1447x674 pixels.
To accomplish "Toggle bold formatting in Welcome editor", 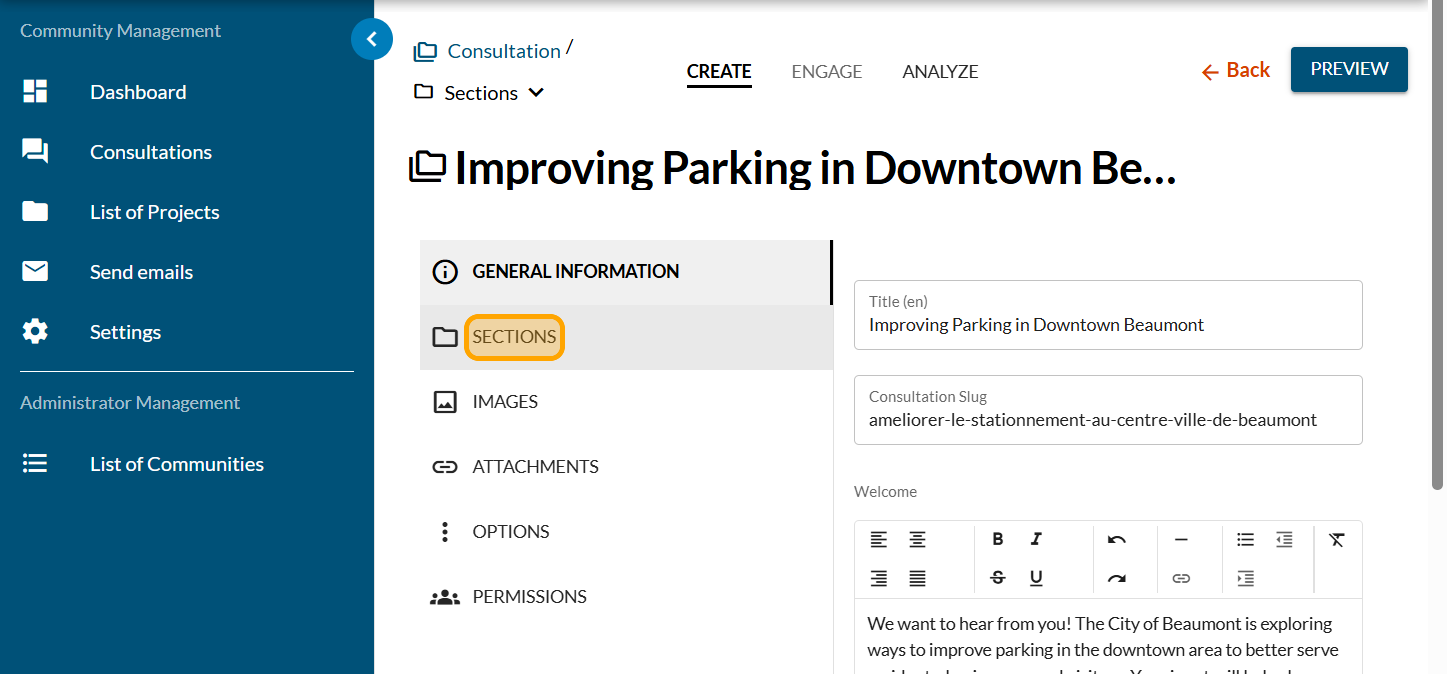I will (997, 540).
